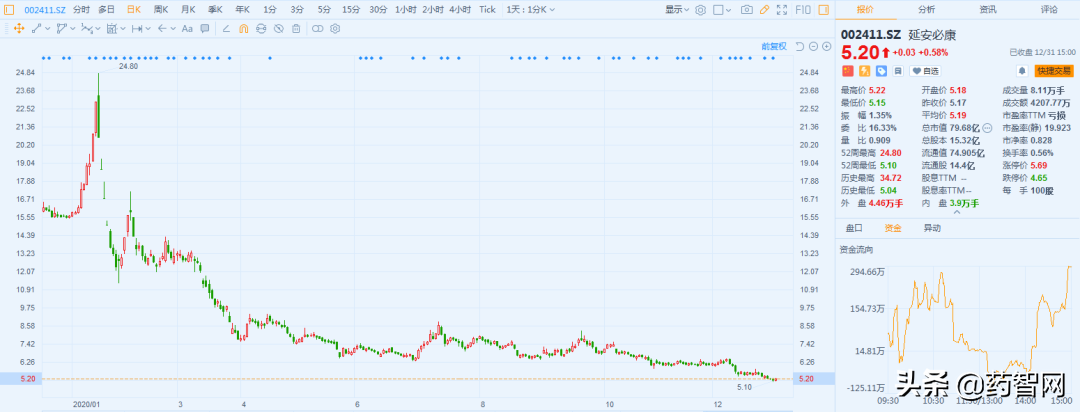Undo the chart zoom with the reset arrow
1080x412 pixels.
point(800,46)
